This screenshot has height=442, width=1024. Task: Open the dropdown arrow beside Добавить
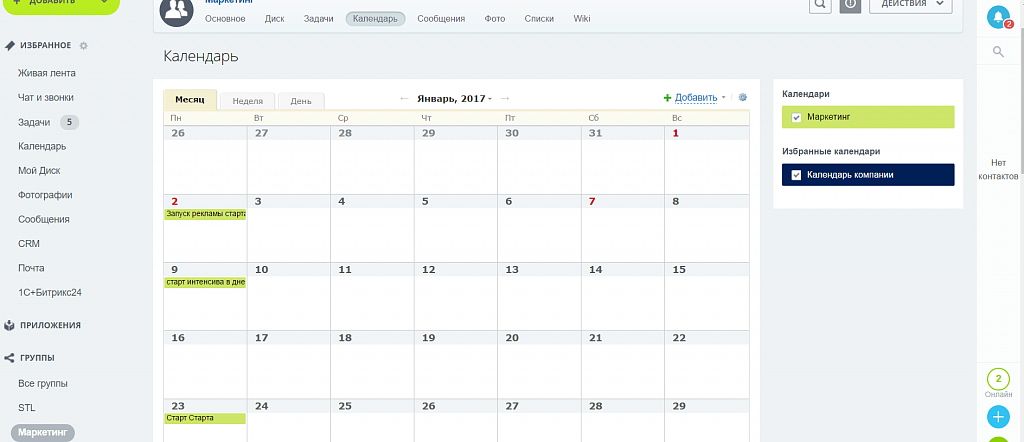tap(724, 98)
